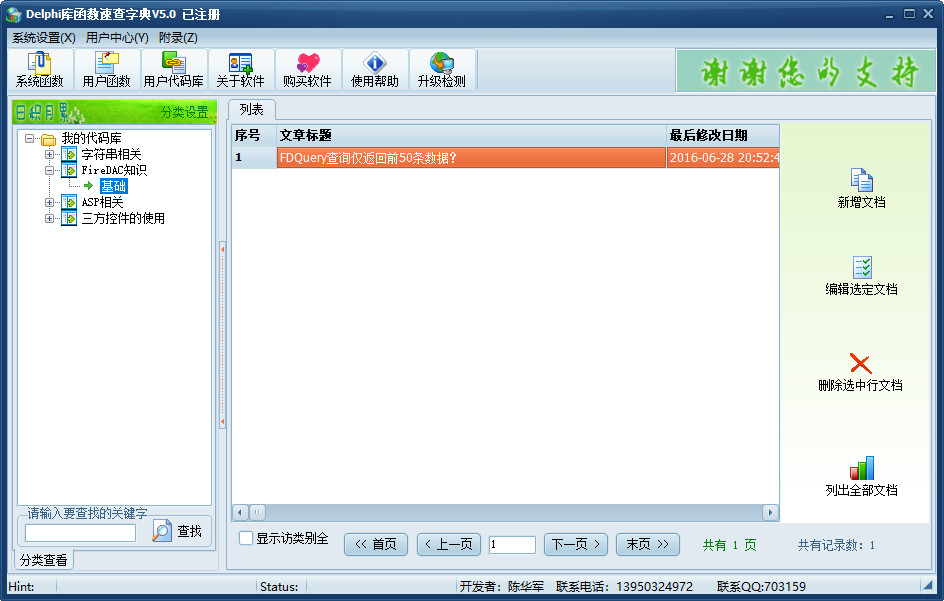Screen dimensions: 944x601
Task: Click the 列出全部文档 bar chart icon
Action: coord(862,468)
